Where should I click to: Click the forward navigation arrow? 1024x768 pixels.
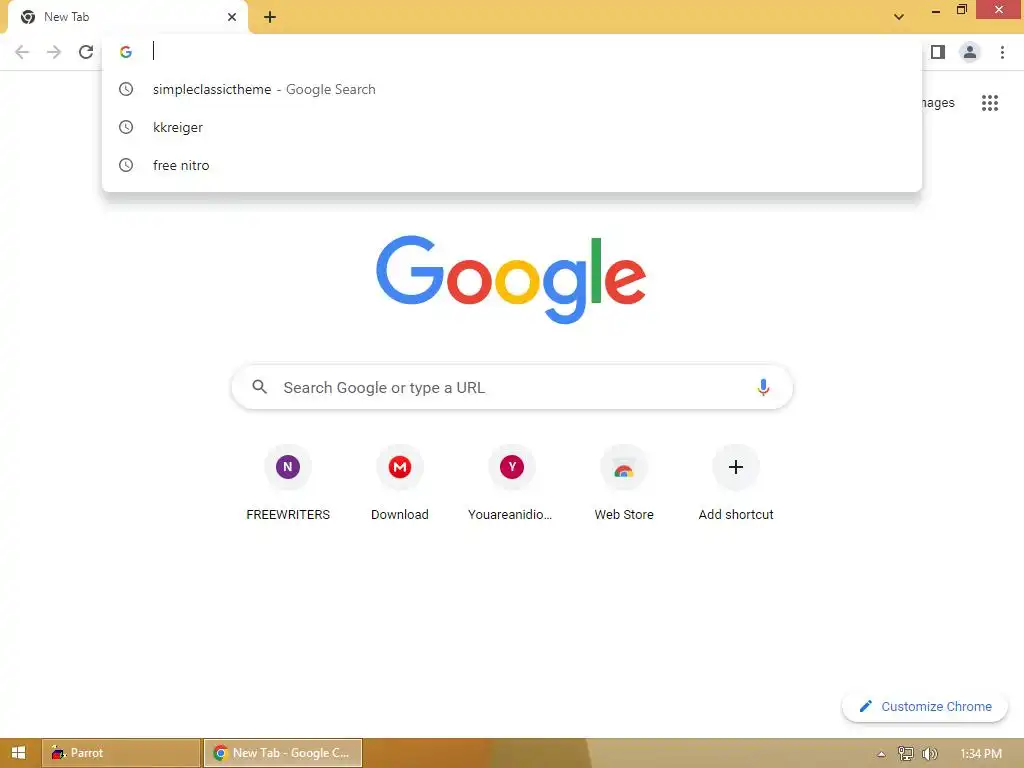point(54,52)
